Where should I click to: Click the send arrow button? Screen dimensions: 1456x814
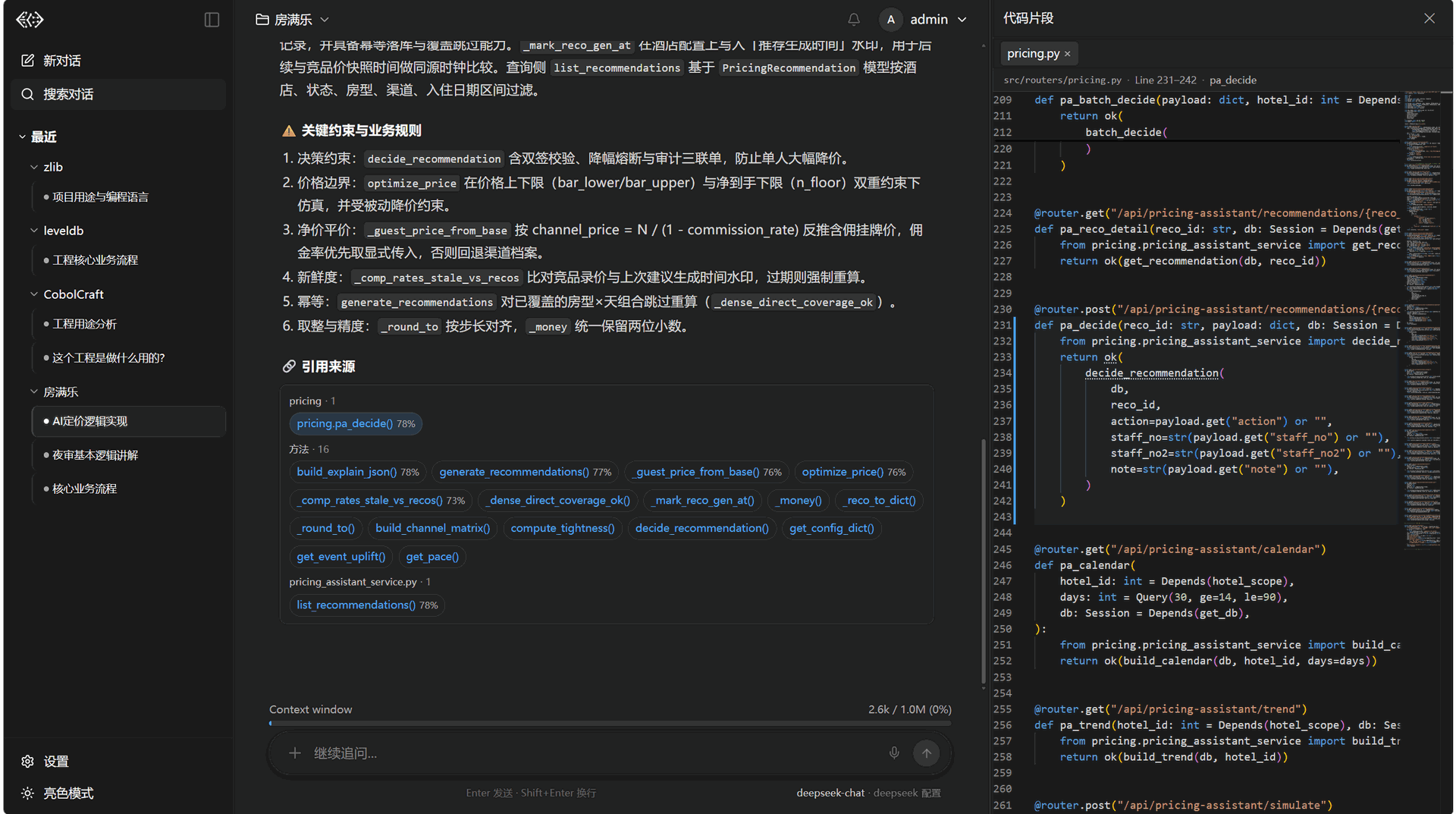click(926, 753)
